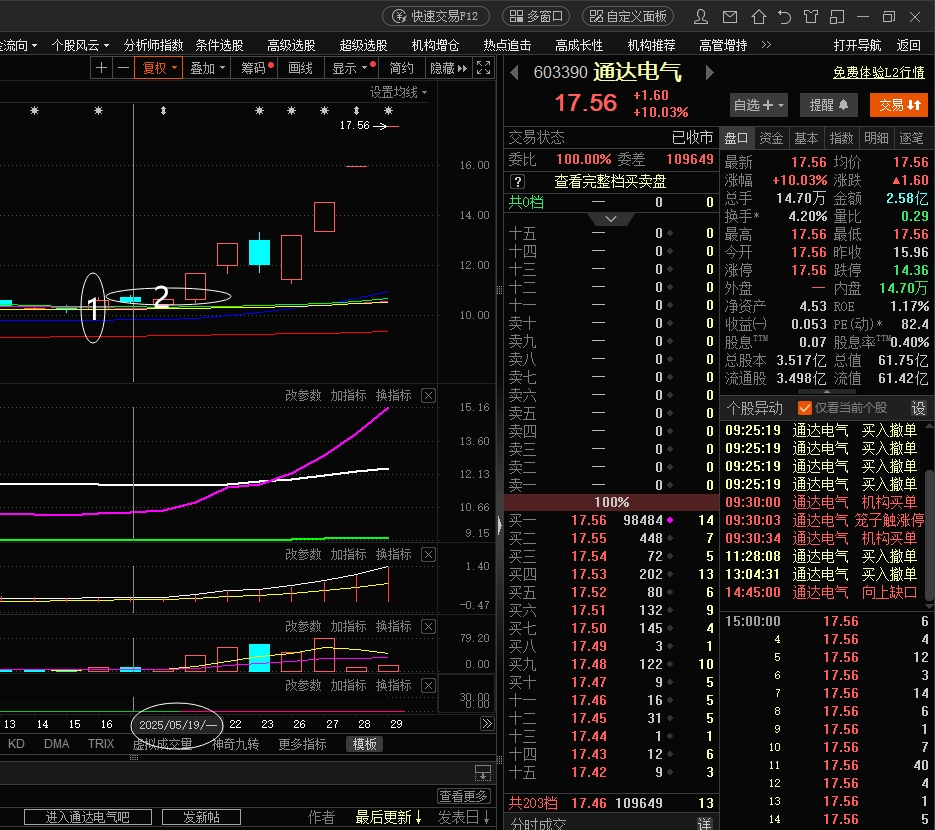Open 叠加 overlay dropdown
This screenshot has height=830, width=935.
click(207, 68)
